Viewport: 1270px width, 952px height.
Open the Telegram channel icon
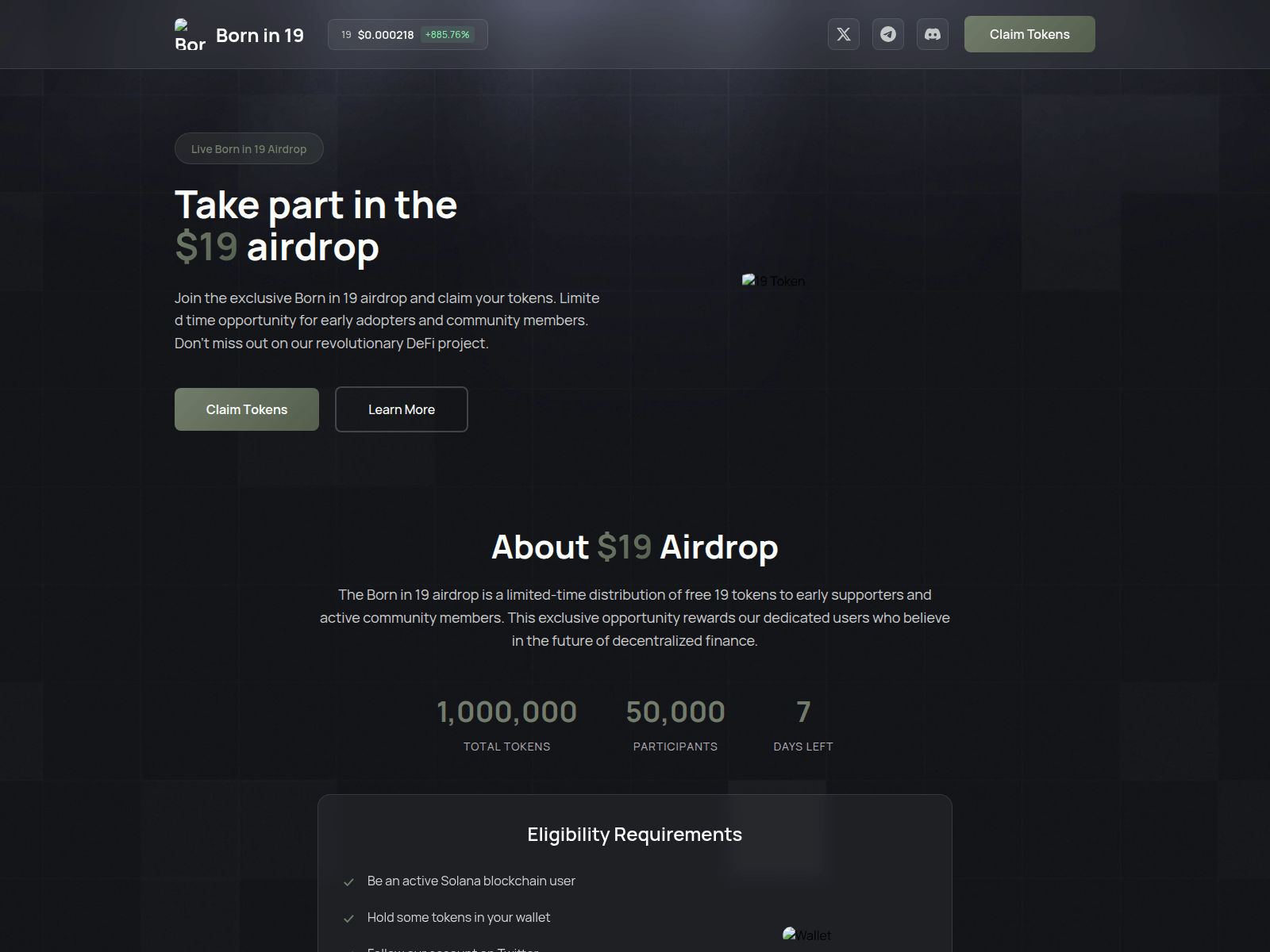(887, 34)
